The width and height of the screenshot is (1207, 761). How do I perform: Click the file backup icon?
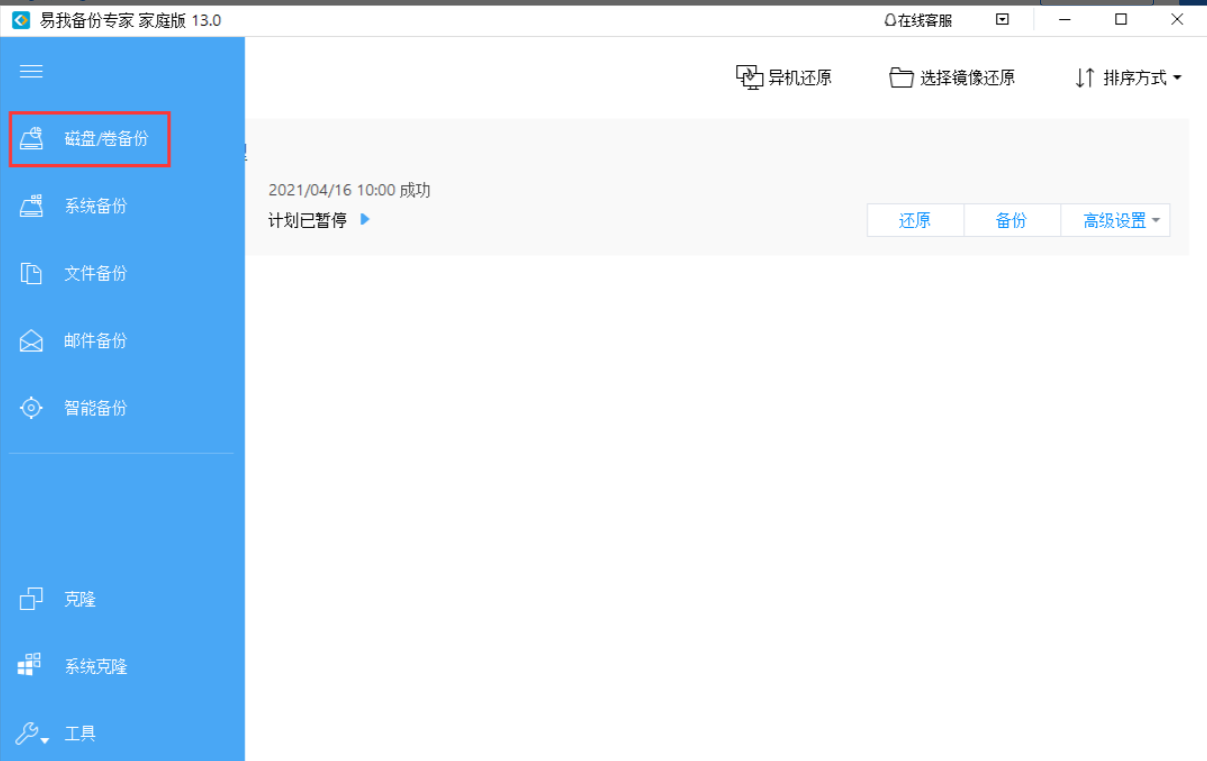(x=32, y=274)
